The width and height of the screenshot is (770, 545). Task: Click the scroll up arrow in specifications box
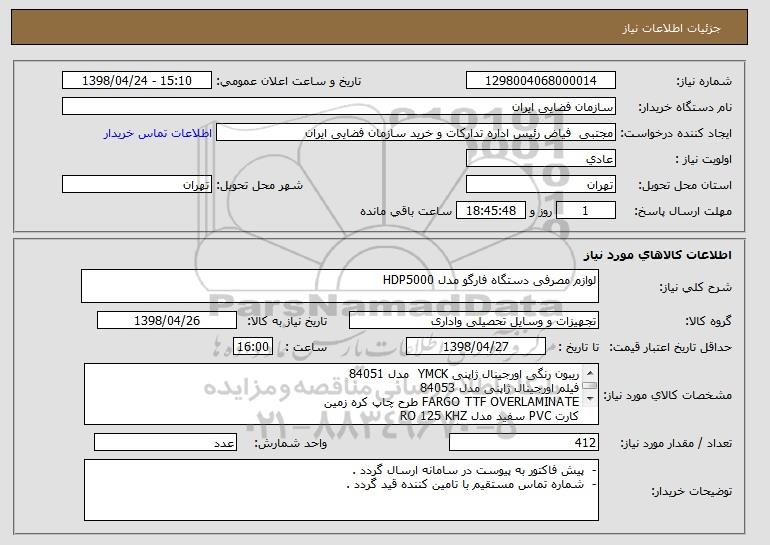coord(590,373)
